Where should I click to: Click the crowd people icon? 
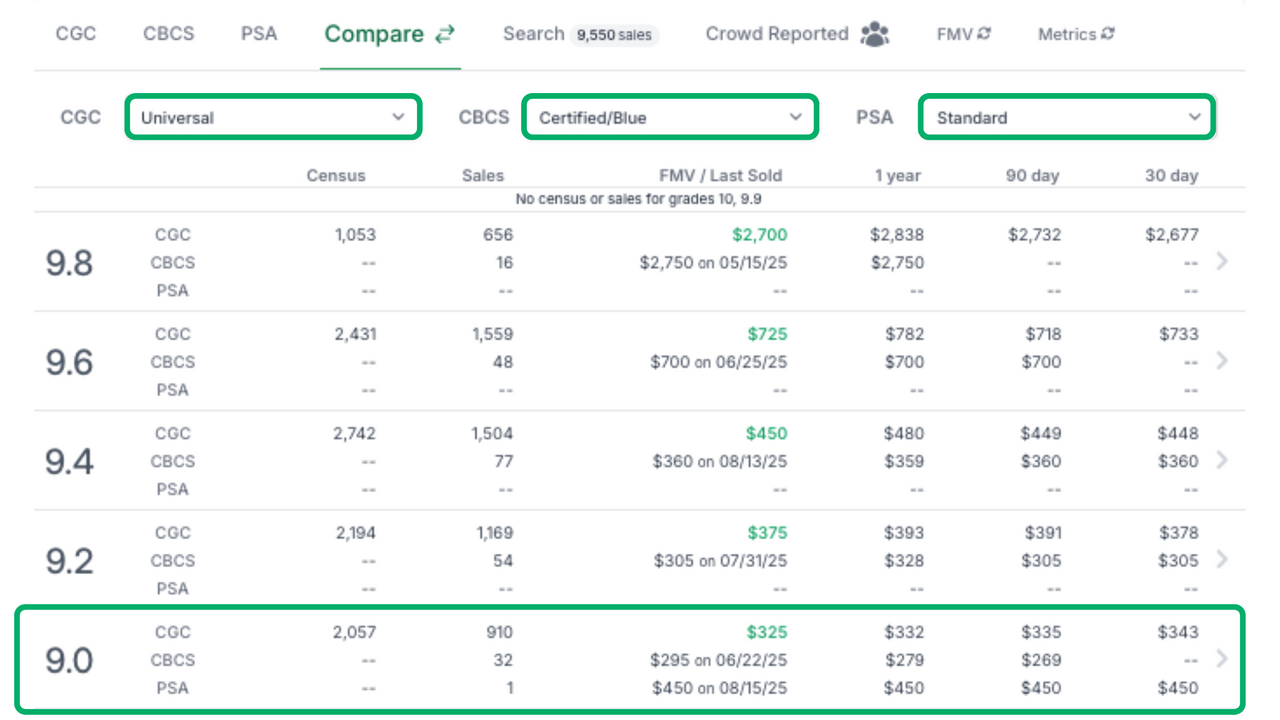tap(875, 34)
